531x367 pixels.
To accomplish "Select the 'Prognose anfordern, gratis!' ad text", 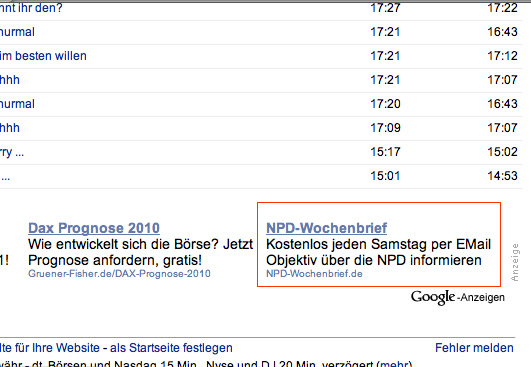I will [115, 260].
